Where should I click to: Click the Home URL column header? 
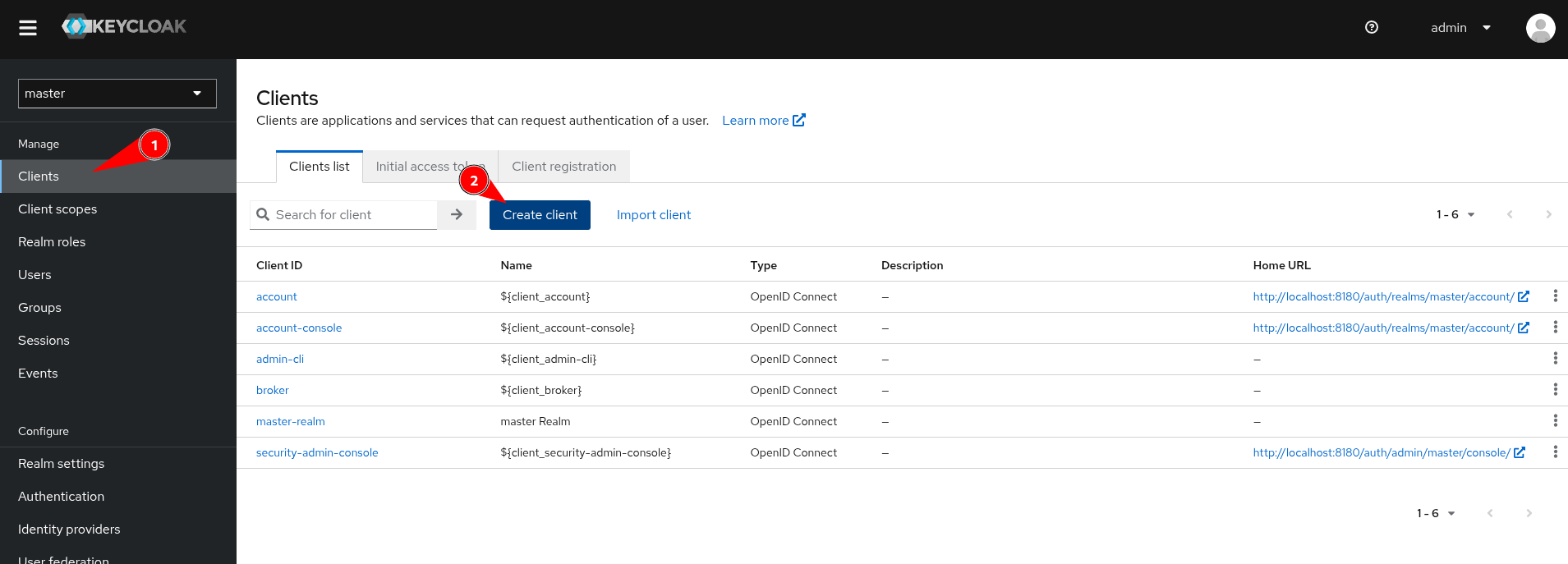tap(1282, 265)
